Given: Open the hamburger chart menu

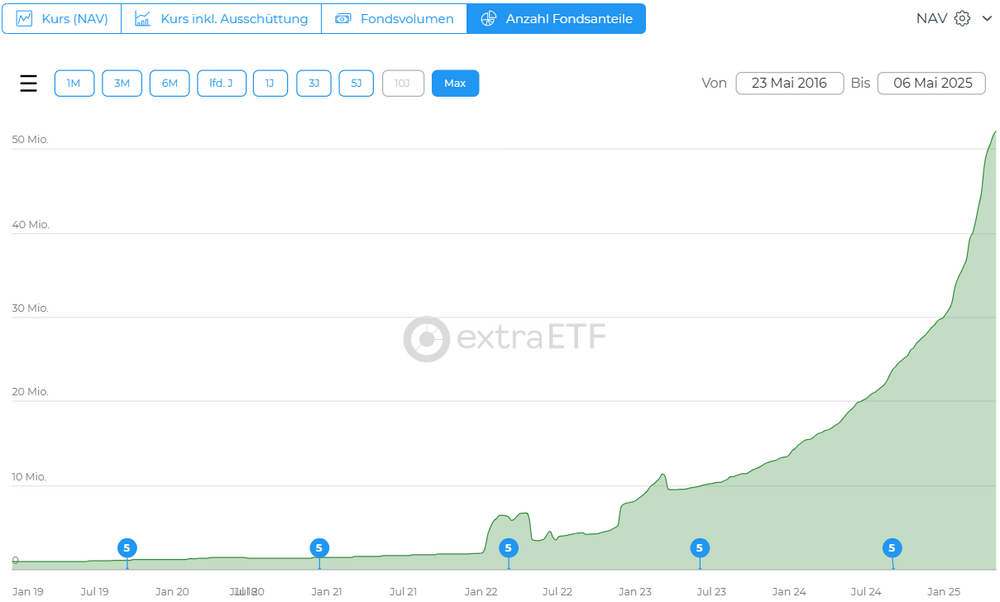Looking at the screenshot, I should [28, 83].
